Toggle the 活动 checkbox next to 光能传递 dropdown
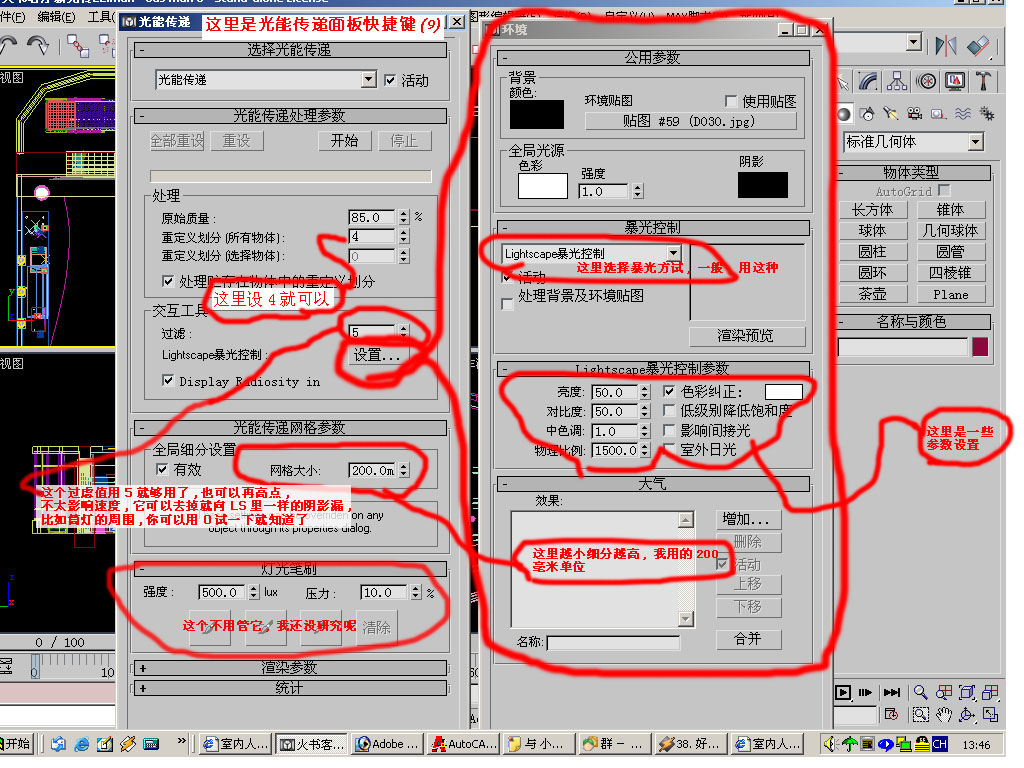 [390, 80]
